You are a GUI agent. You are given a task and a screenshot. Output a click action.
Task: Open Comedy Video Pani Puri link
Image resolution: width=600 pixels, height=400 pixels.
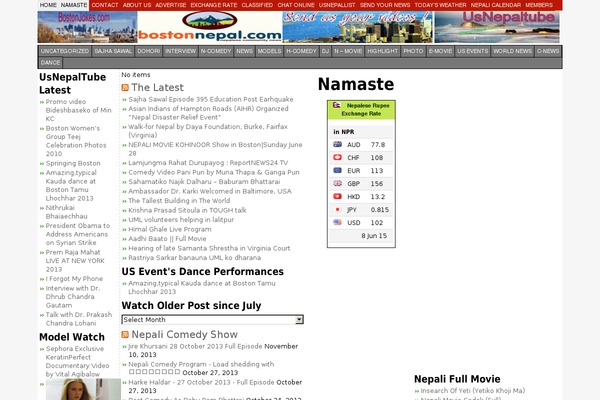[214, 172]
